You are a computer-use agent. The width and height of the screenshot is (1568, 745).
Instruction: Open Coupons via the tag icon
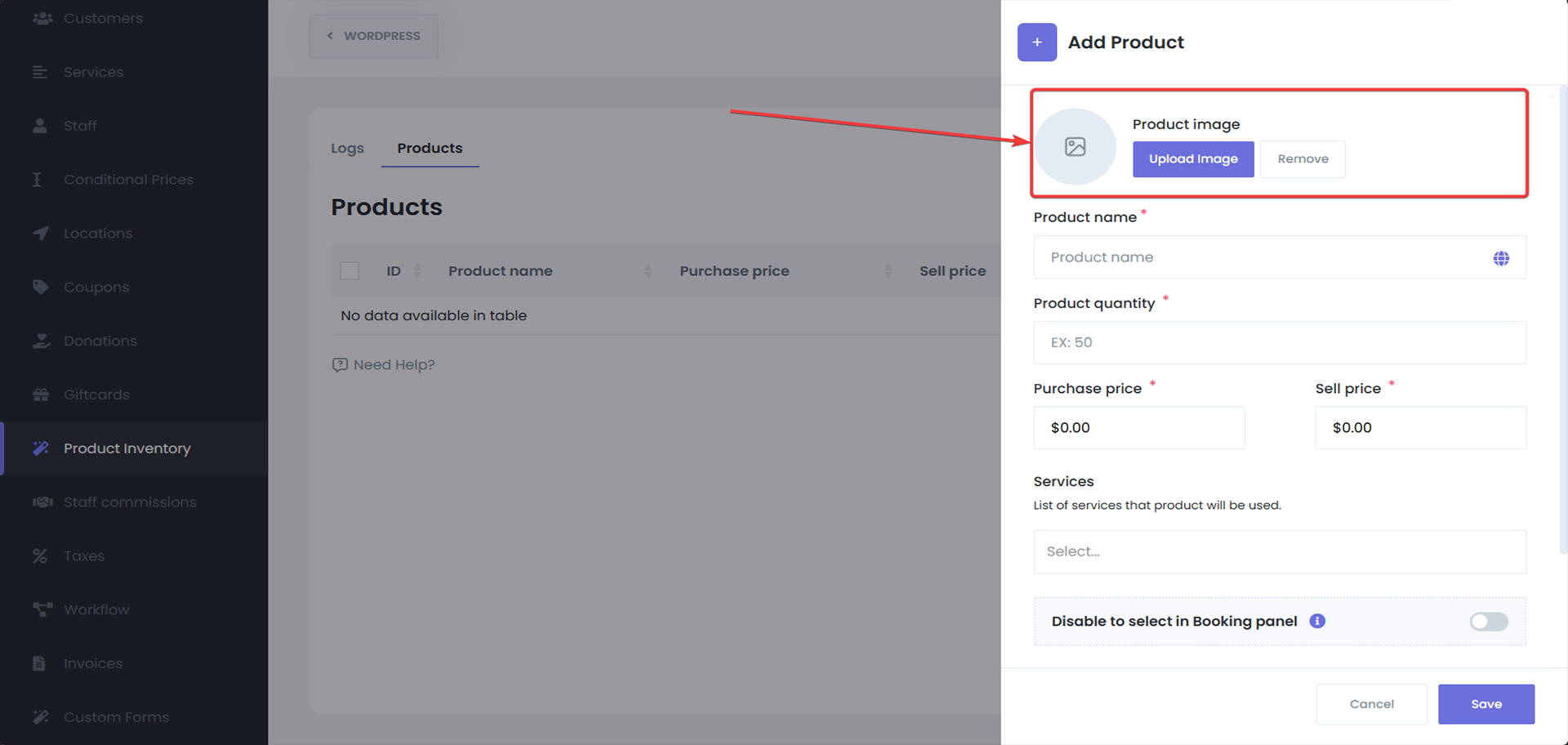tap(41, 287)
